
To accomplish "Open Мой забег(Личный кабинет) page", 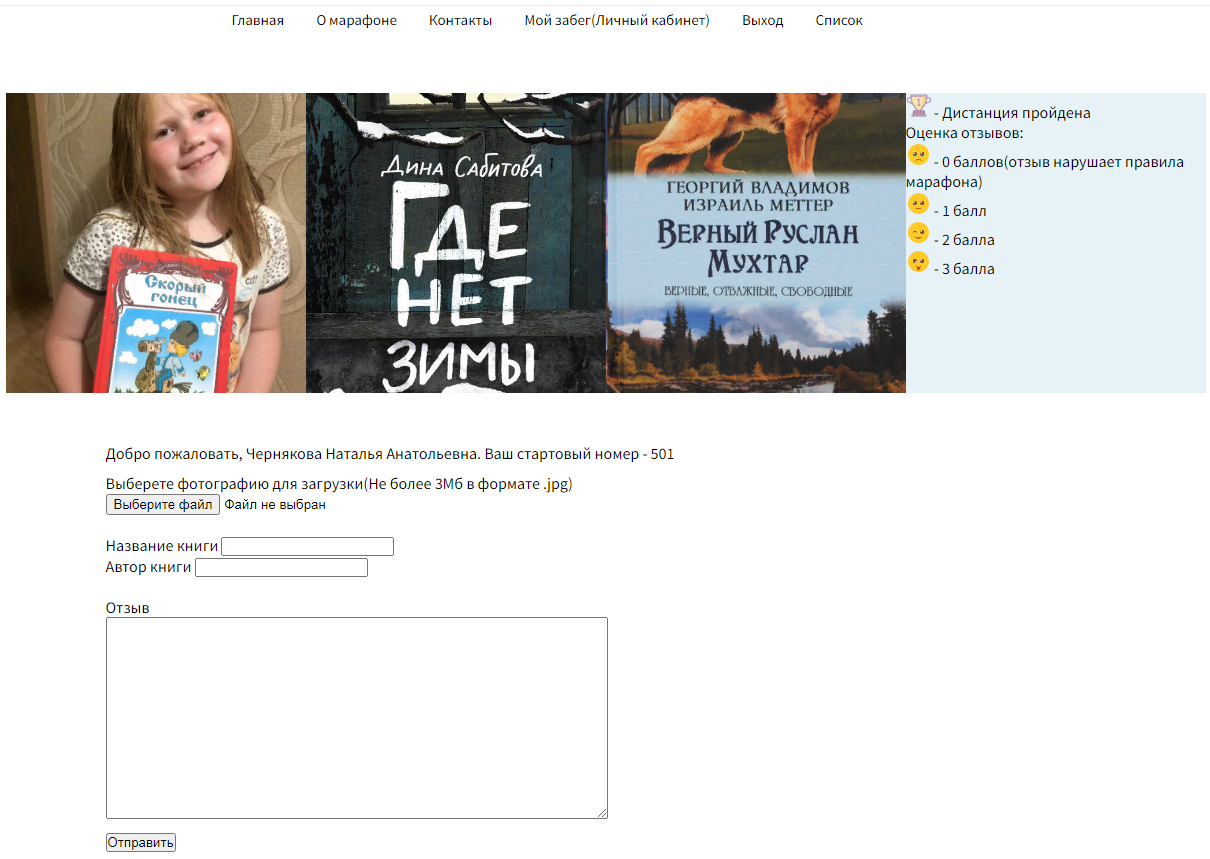I will [x=617, y=20].
